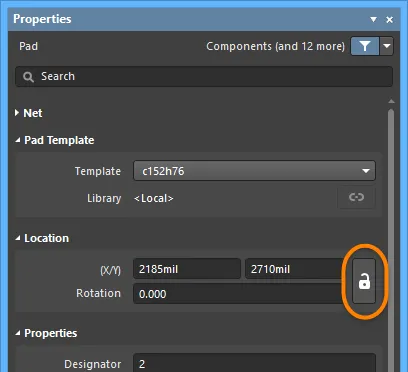Open the filter dropdown arrow beside funnel
This screenshot has width=408, height=372.
pos(387,46)
